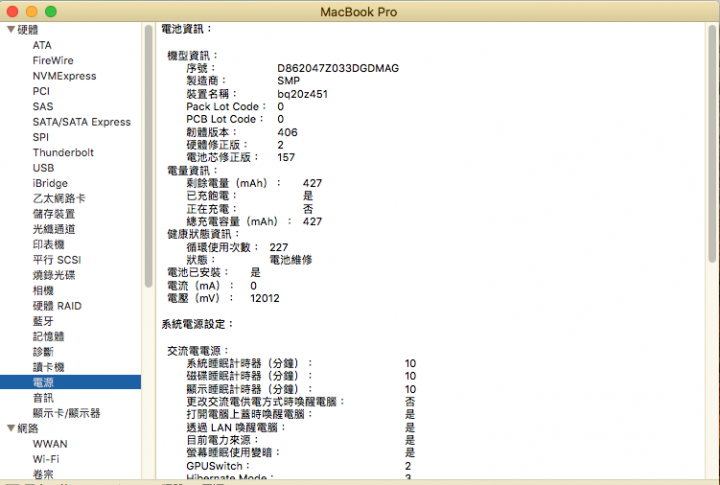Select USB in the sidebar
Viewport: 720px width, 485px height.
43,168
